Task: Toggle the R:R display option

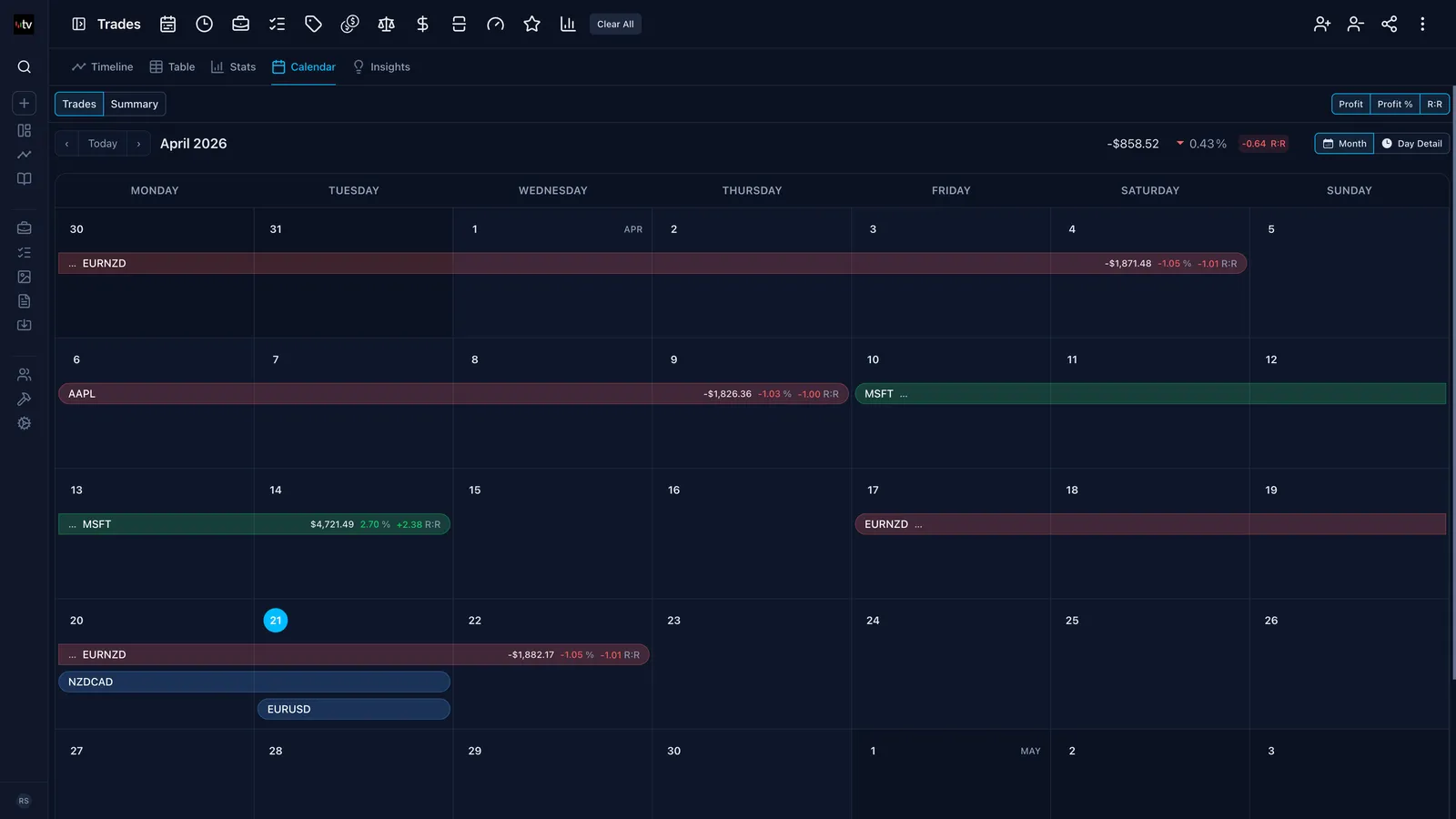Action: [x=1434, y=105]
